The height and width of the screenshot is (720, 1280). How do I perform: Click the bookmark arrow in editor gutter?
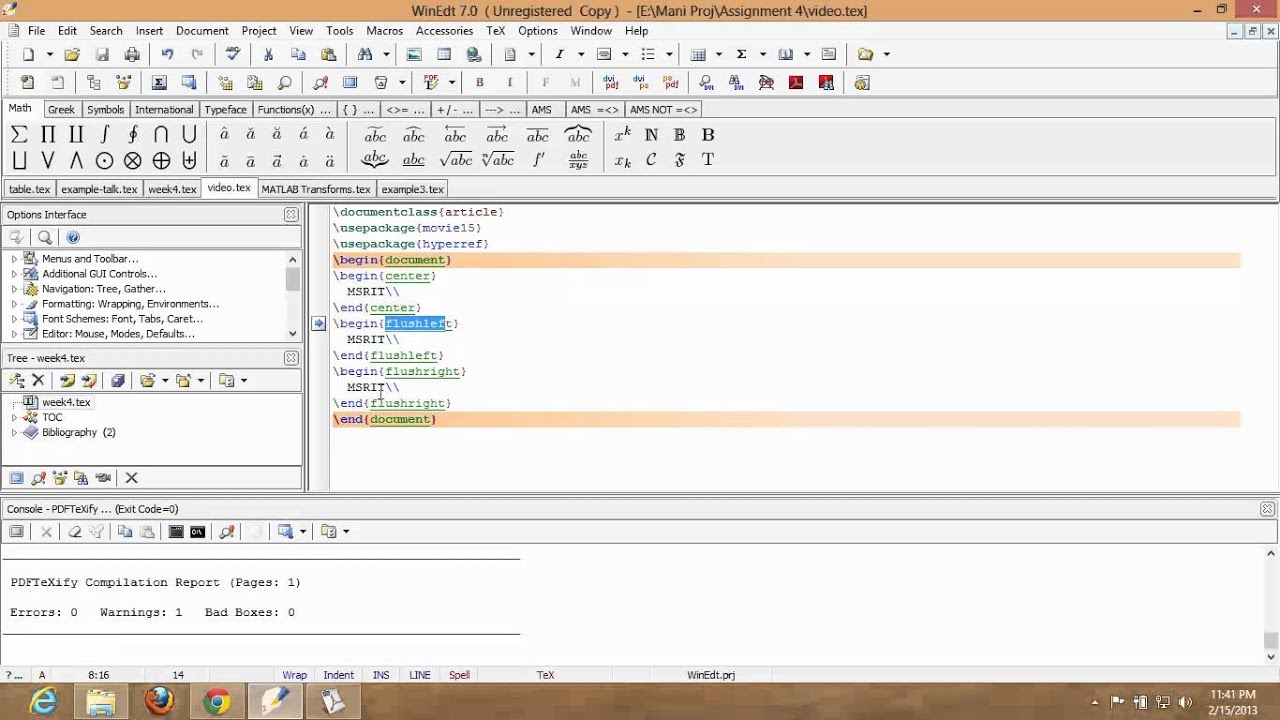pyautogui.click(x=318, y=323)
